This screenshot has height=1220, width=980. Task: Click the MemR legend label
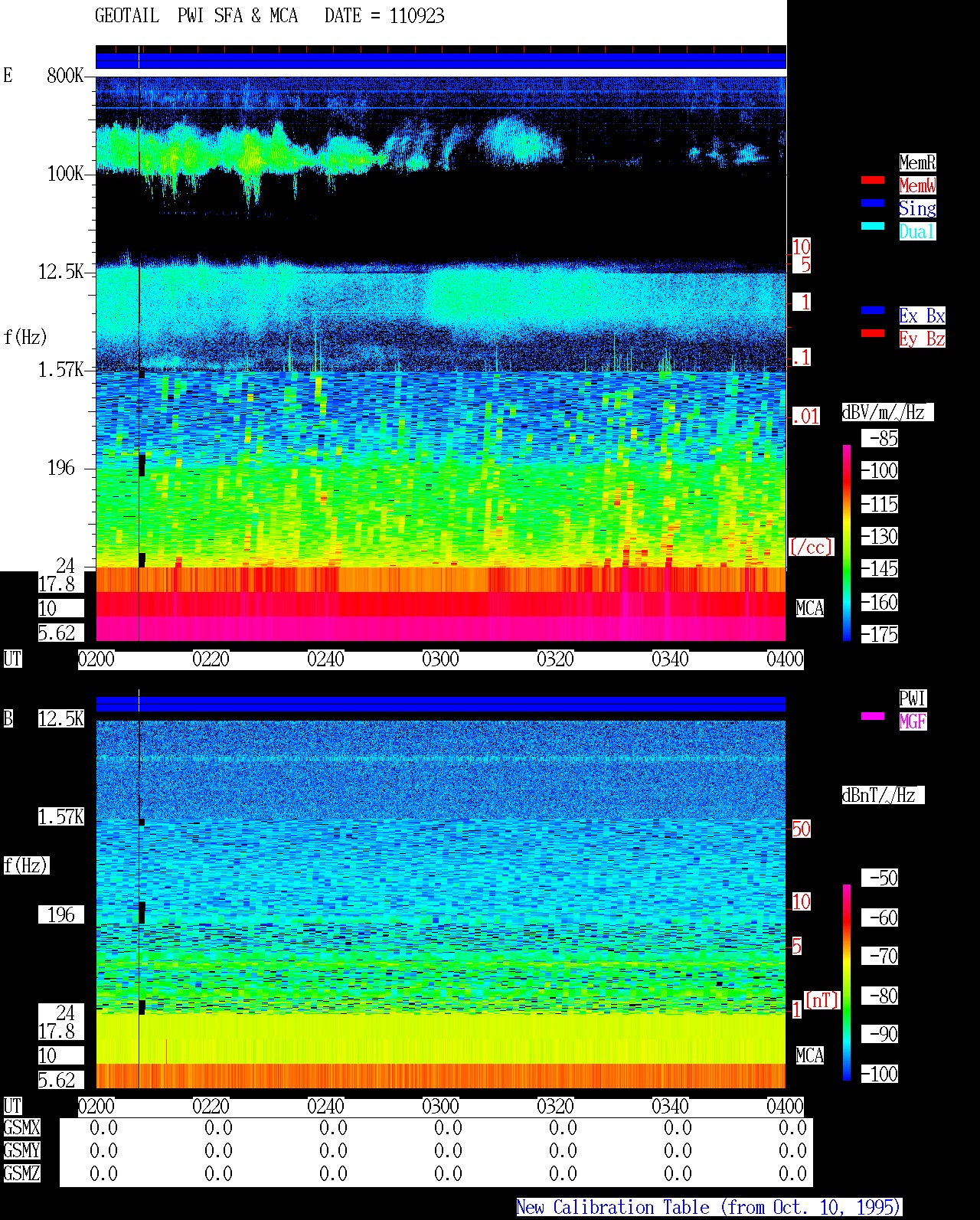point(917,162)
